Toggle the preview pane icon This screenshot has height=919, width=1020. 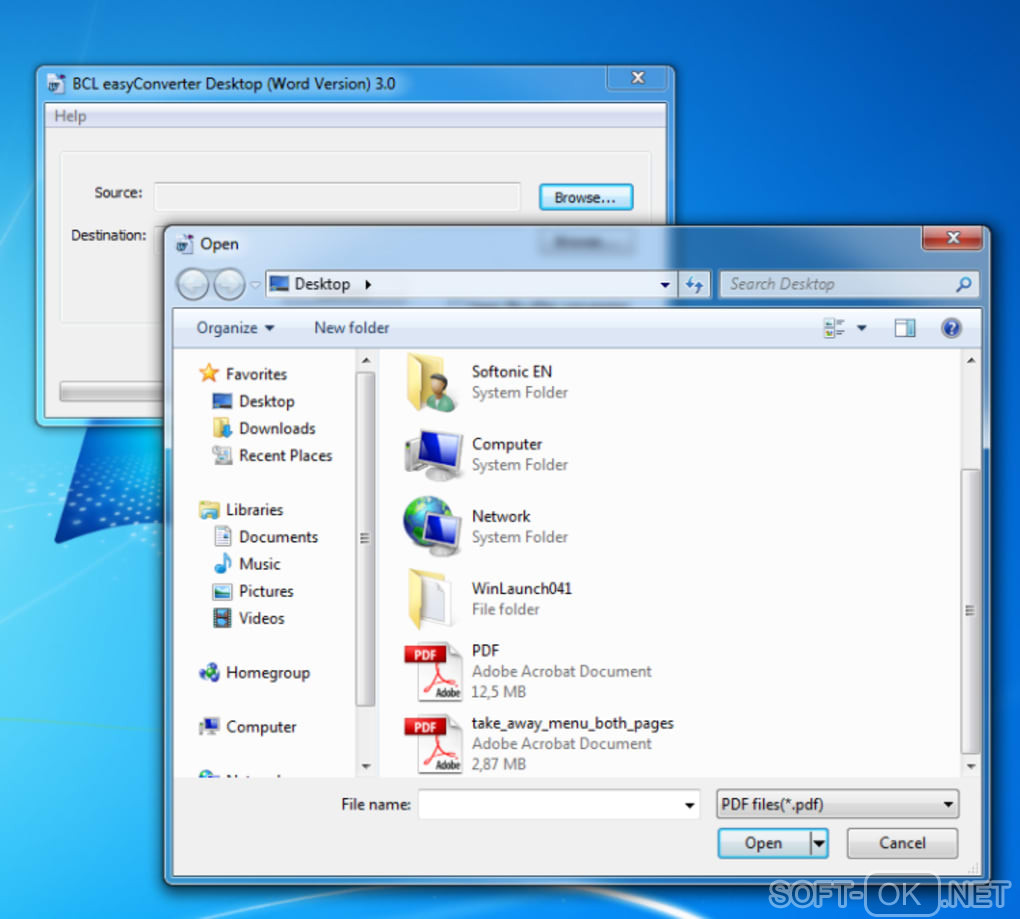[x=905, y=328]
